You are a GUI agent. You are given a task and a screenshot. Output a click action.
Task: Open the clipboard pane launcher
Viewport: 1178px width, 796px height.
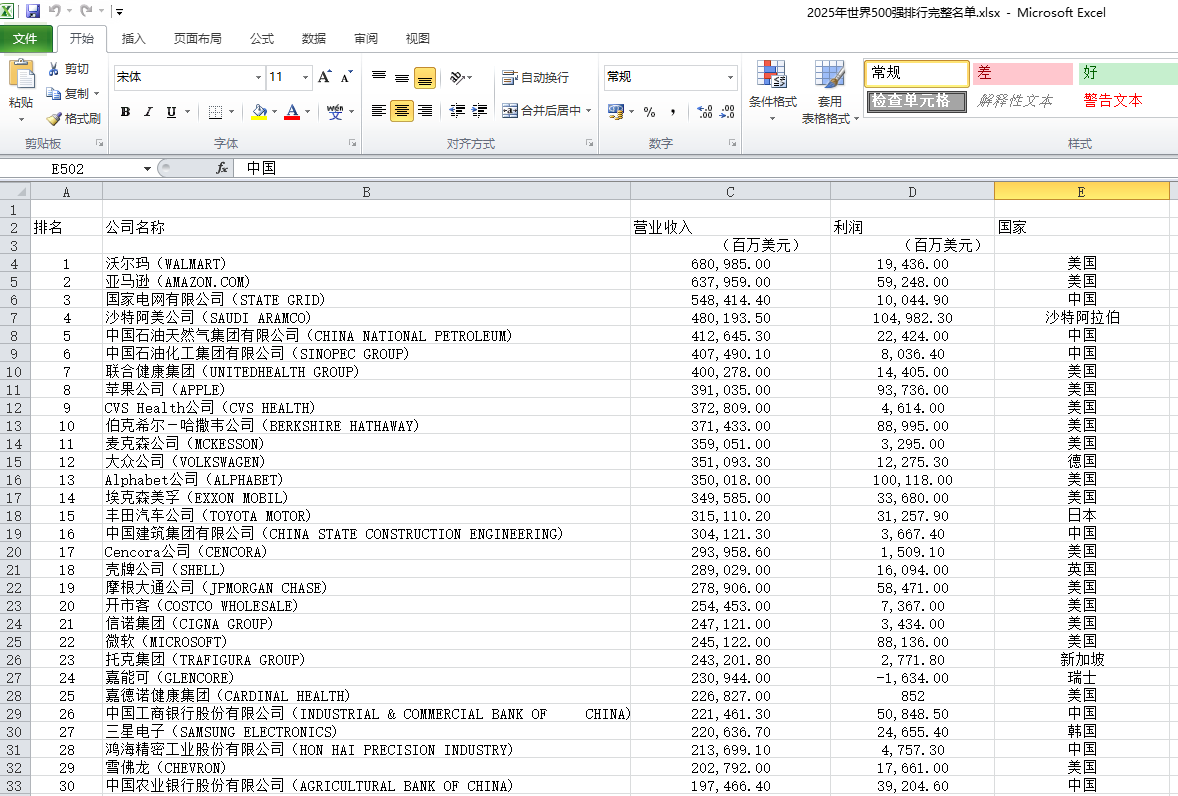[x=99, y=143]
